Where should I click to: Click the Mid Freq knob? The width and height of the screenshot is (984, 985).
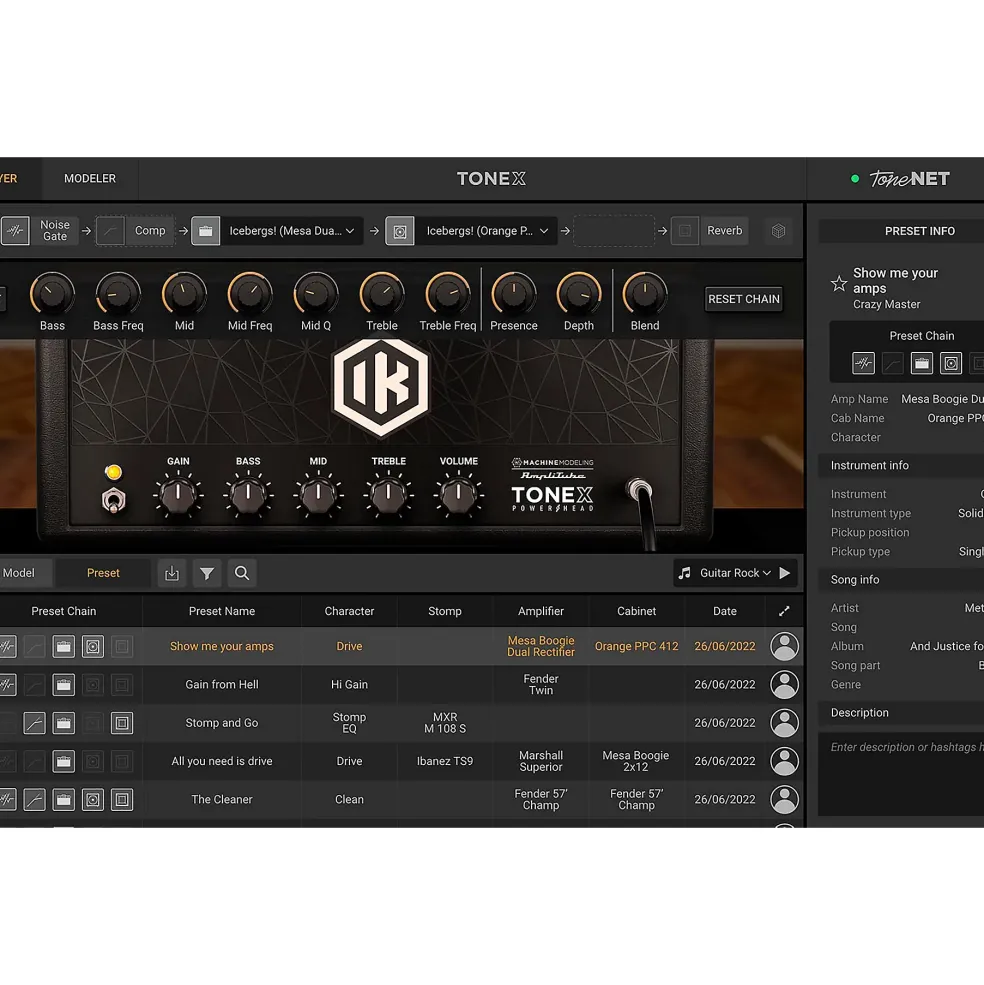249,294
